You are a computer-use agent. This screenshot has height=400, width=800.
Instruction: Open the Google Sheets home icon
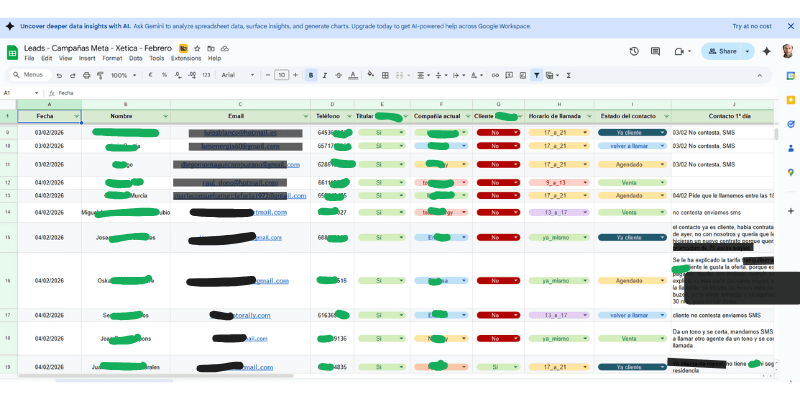coord(12,52)
